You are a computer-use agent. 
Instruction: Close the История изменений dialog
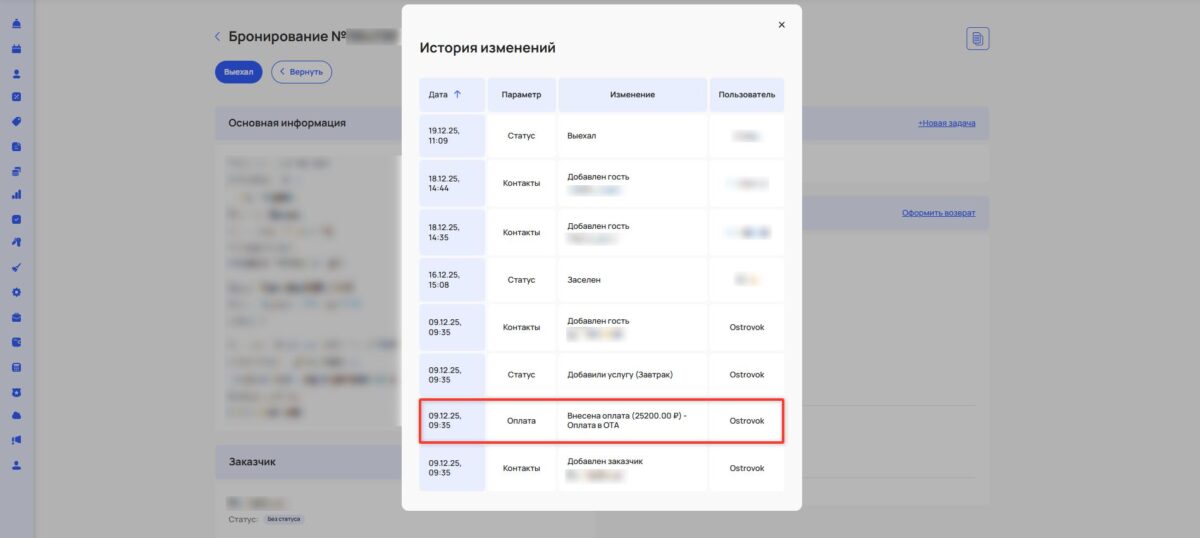(x=782, y=24)
